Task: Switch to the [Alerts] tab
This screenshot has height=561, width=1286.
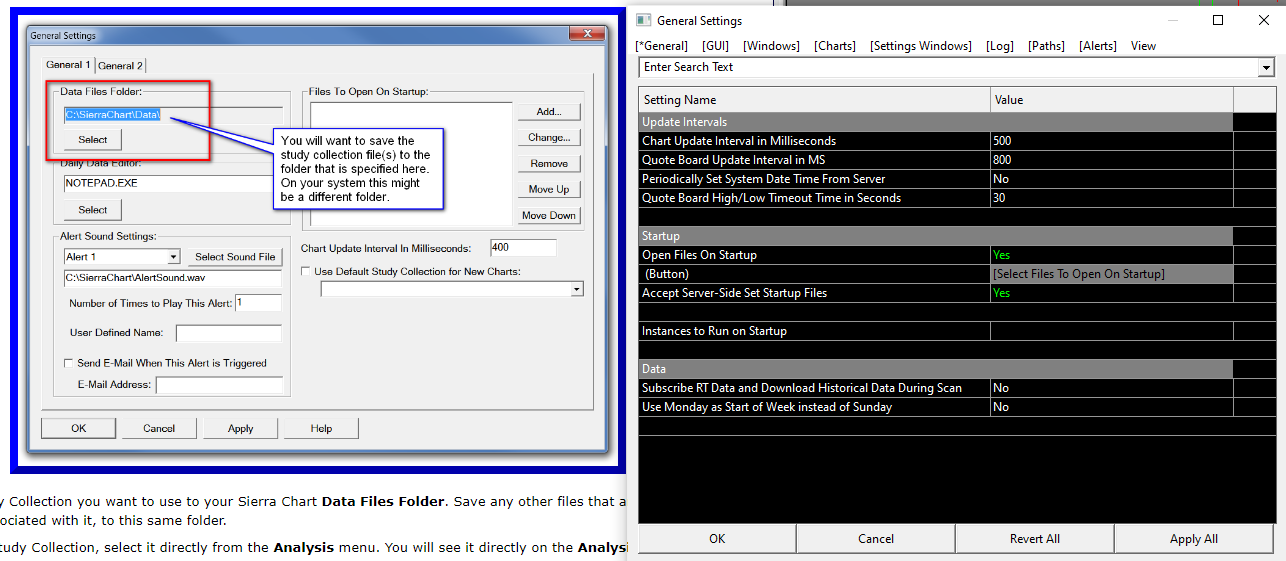Action: pos(1098,46)
